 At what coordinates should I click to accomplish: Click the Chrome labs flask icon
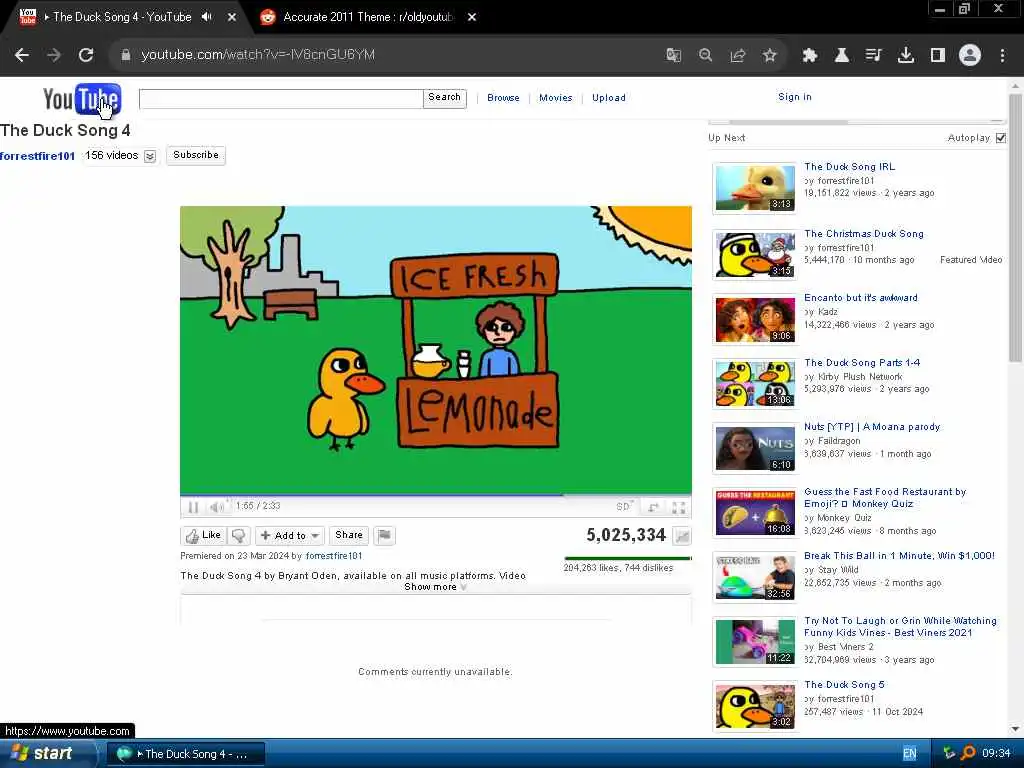[x=842, y=55]
